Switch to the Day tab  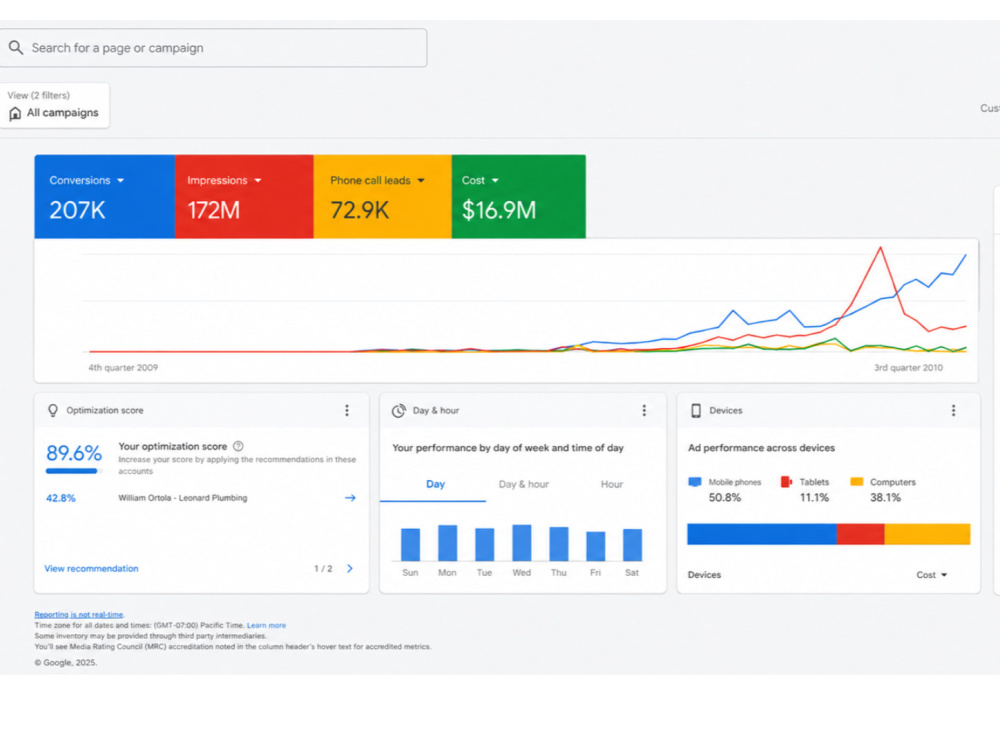click(x=435, y=484)
